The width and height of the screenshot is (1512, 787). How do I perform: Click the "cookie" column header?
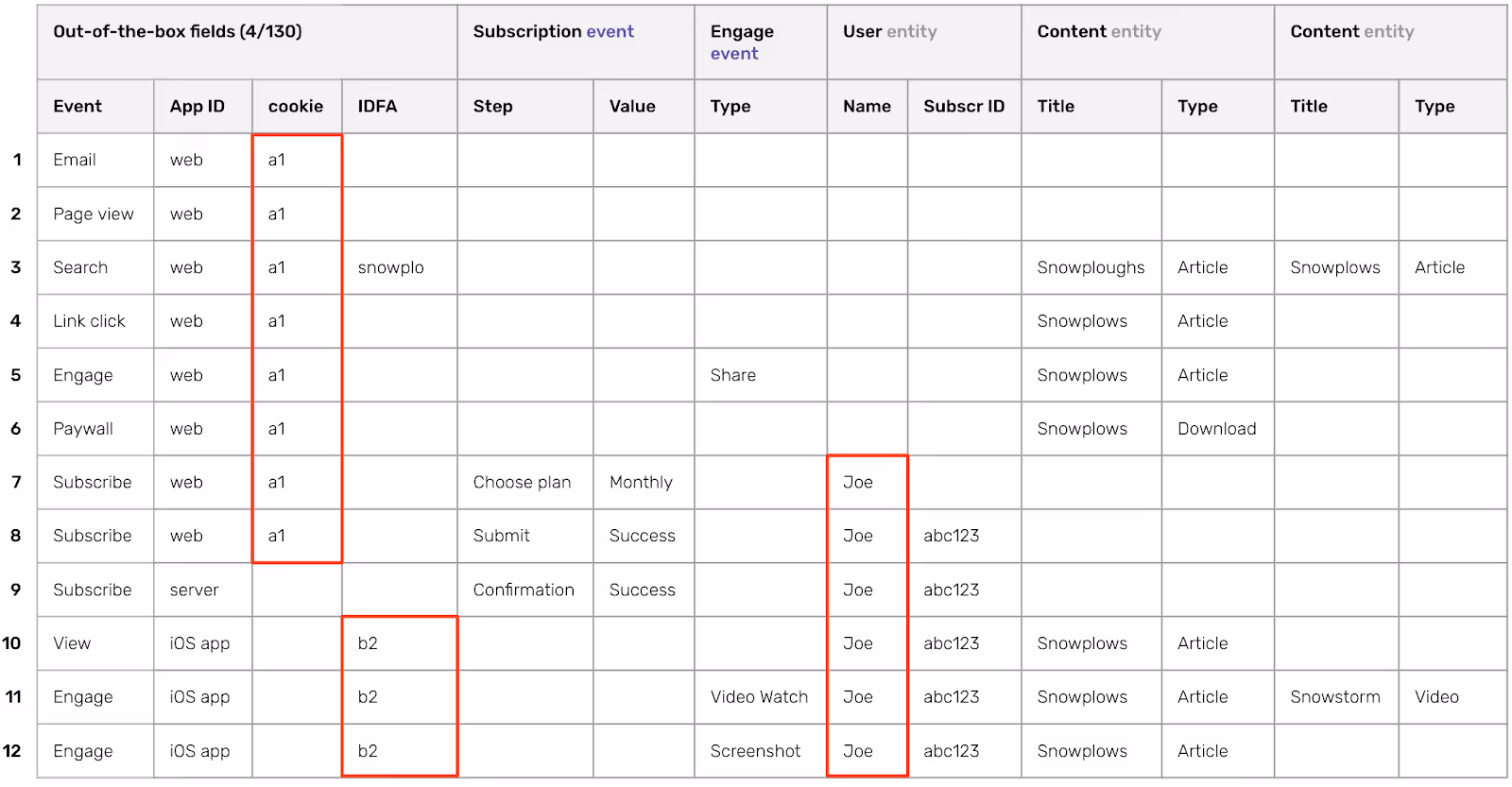click(296, 106)
